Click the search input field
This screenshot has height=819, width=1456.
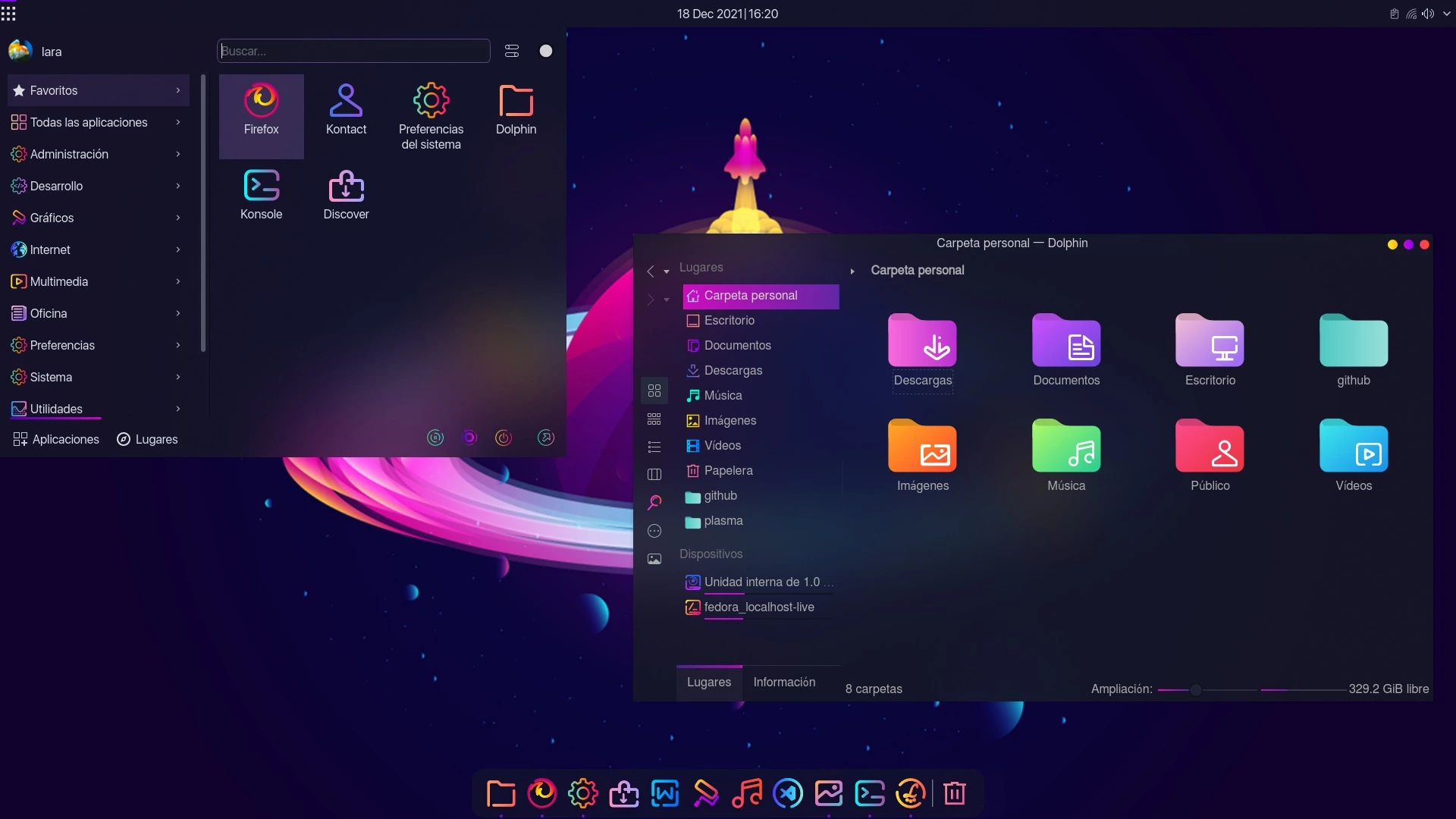[x=353, y=51]
